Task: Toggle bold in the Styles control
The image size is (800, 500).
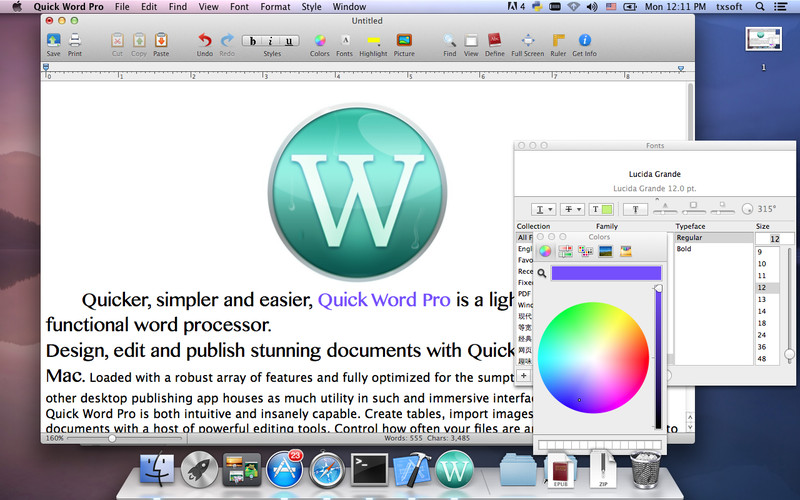Action: point(252,41)
